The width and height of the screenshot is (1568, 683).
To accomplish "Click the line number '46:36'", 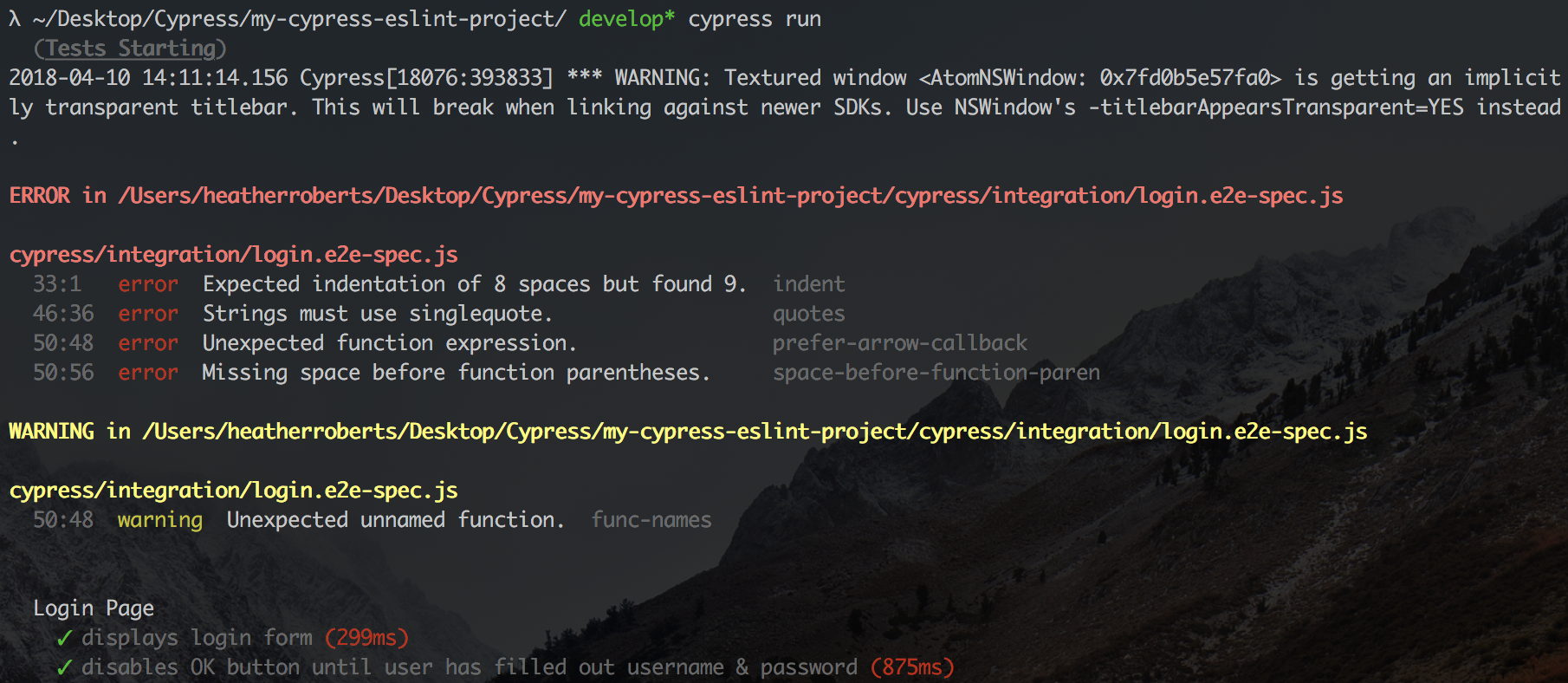I will 63,314.
